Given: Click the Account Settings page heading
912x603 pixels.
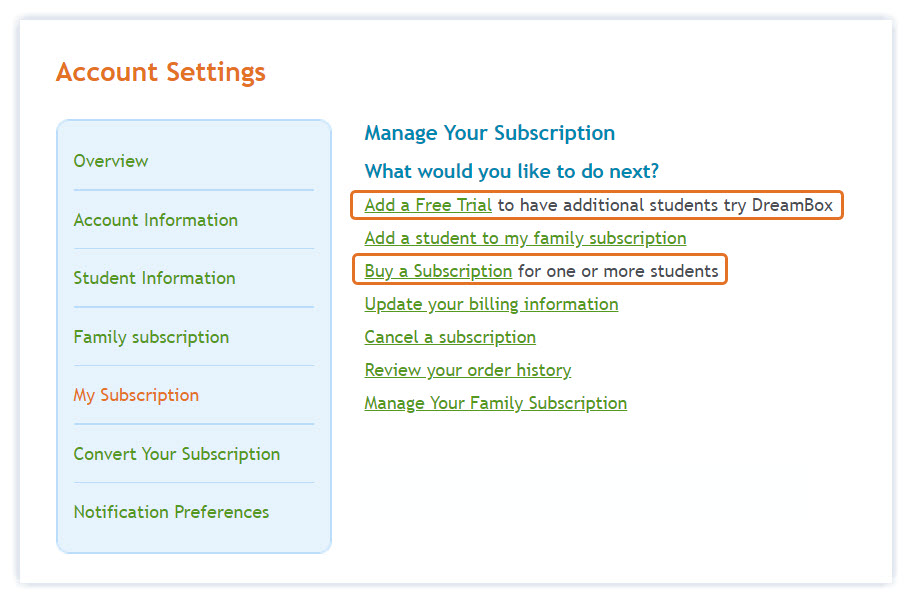Looking at the screenshot, I should [x=161, y=73].
